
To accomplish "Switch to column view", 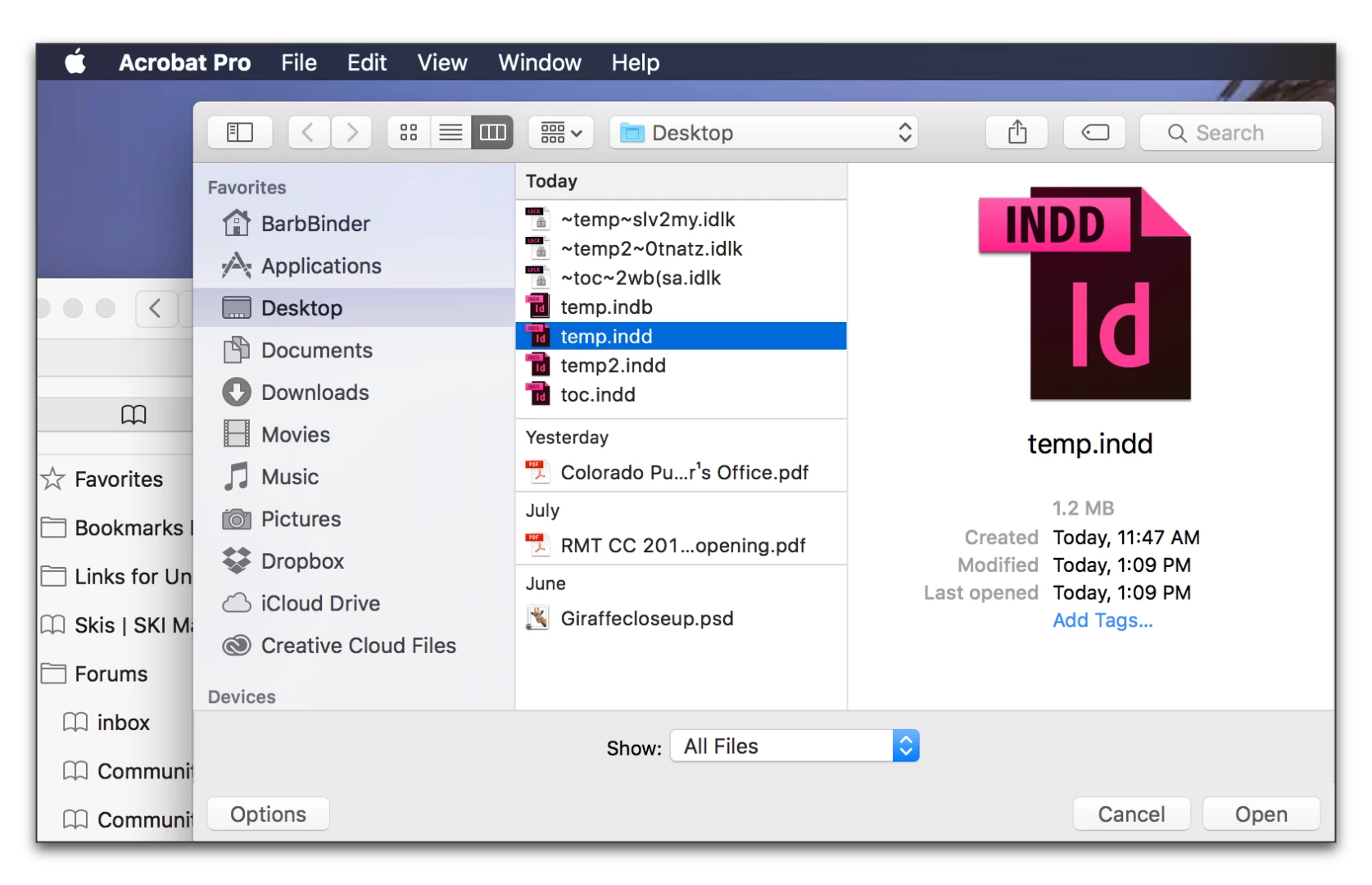I will (x=492, y=132).
